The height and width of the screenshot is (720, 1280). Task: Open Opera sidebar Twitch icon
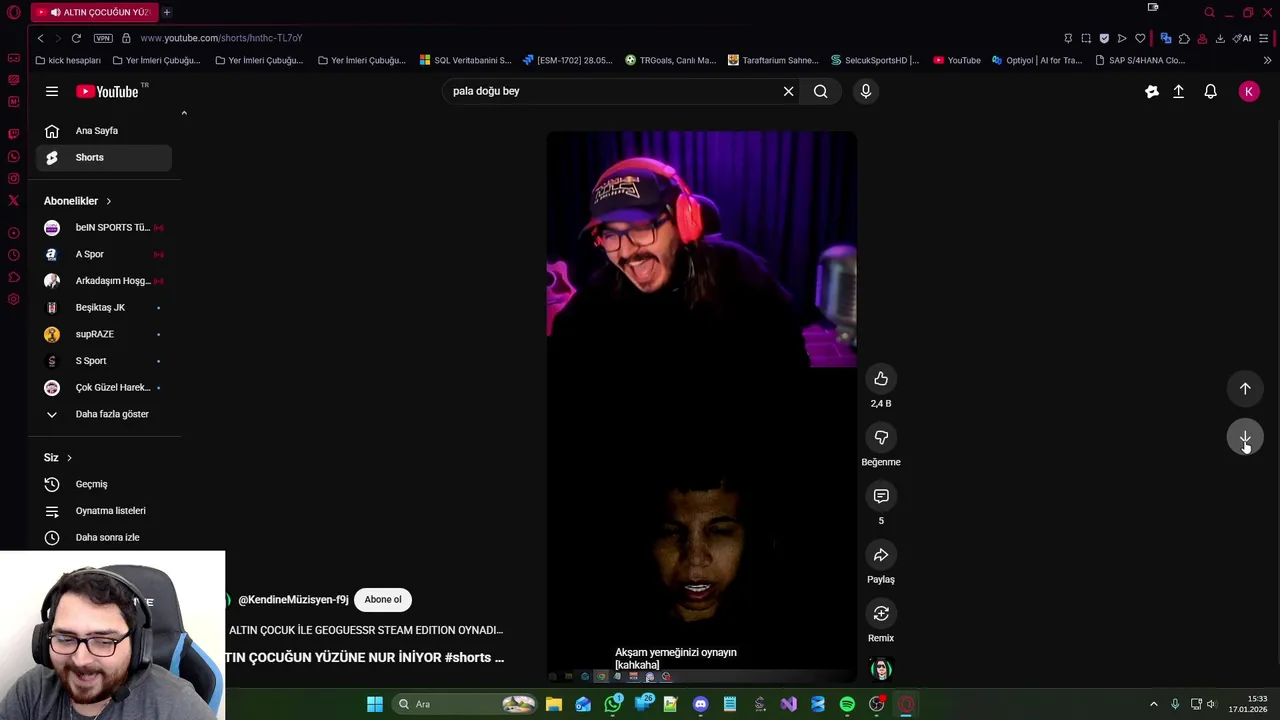tap(13, 133)
